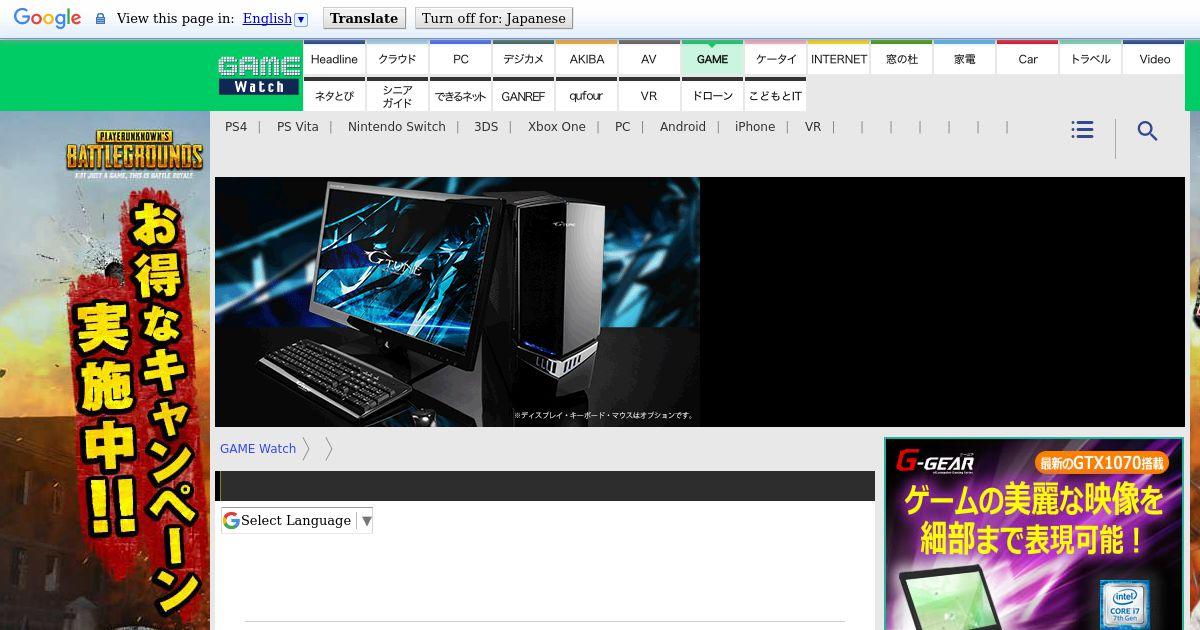
Task: Click Turn off for: Japanese button
Action: [493, 18]
